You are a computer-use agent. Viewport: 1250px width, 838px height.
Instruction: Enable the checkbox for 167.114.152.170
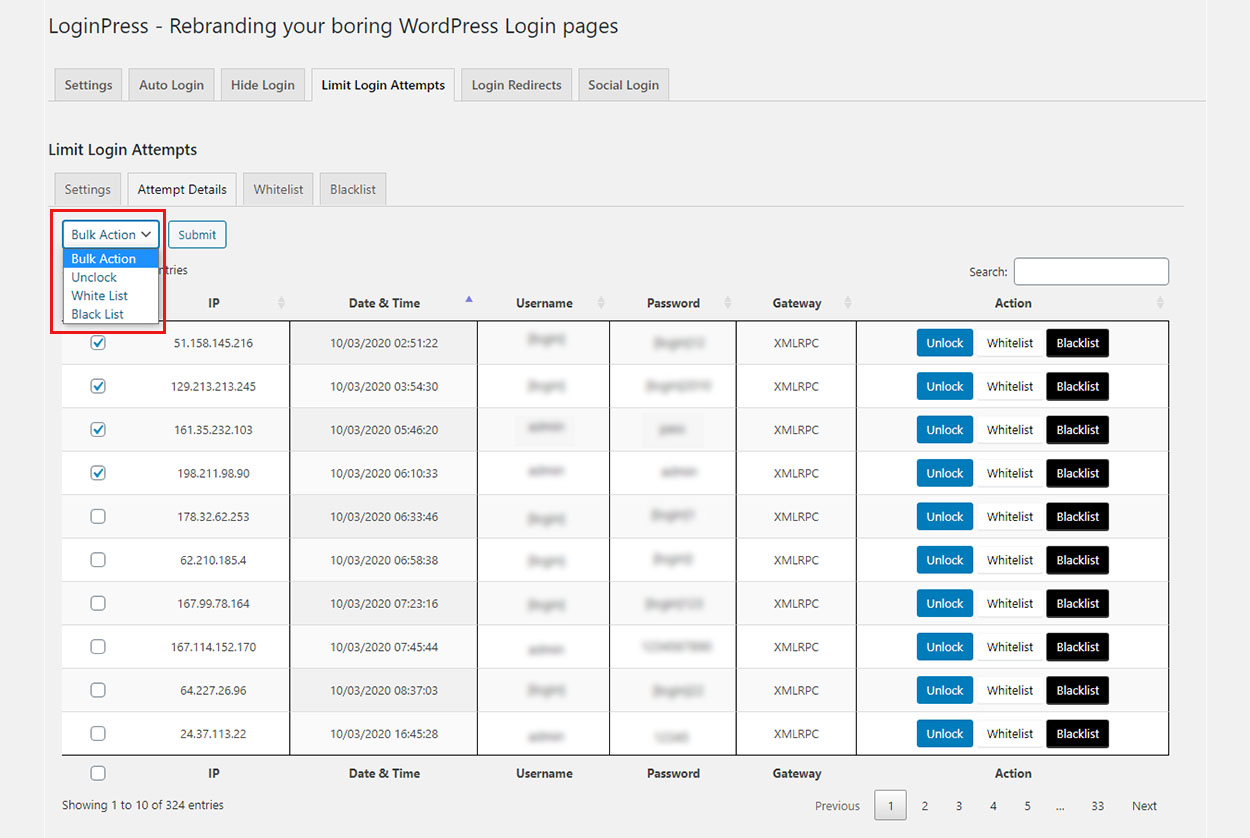(x=98, y=647)
